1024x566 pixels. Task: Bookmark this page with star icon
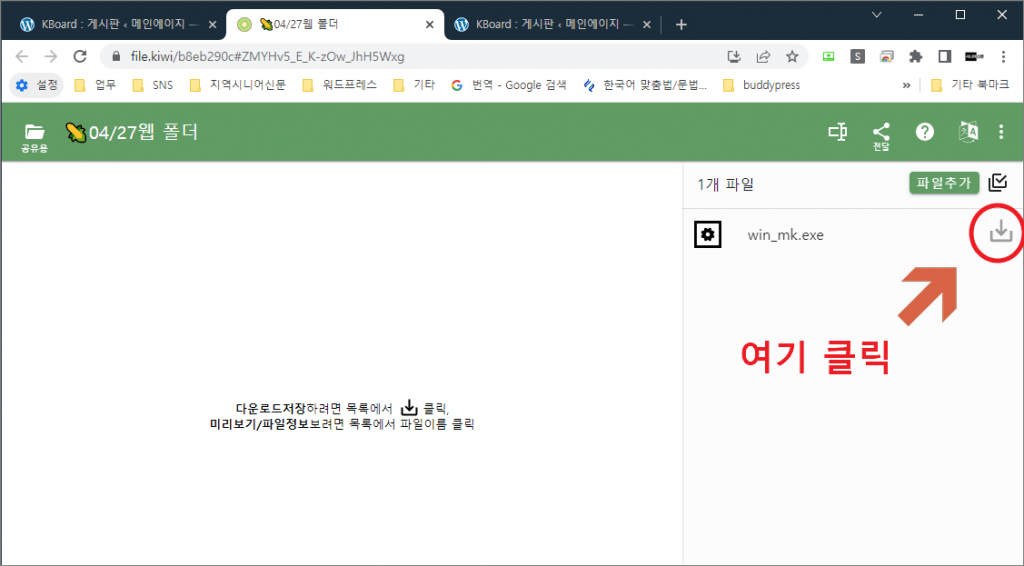tap(792, 57)
